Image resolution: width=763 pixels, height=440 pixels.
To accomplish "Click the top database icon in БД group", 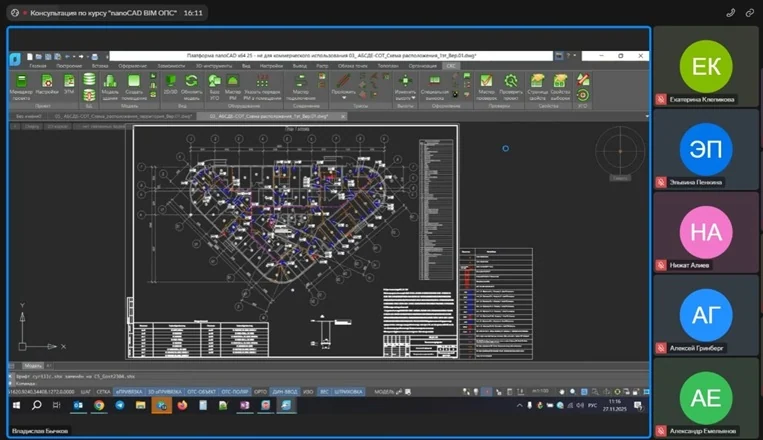I will click(x=89, y=79).
